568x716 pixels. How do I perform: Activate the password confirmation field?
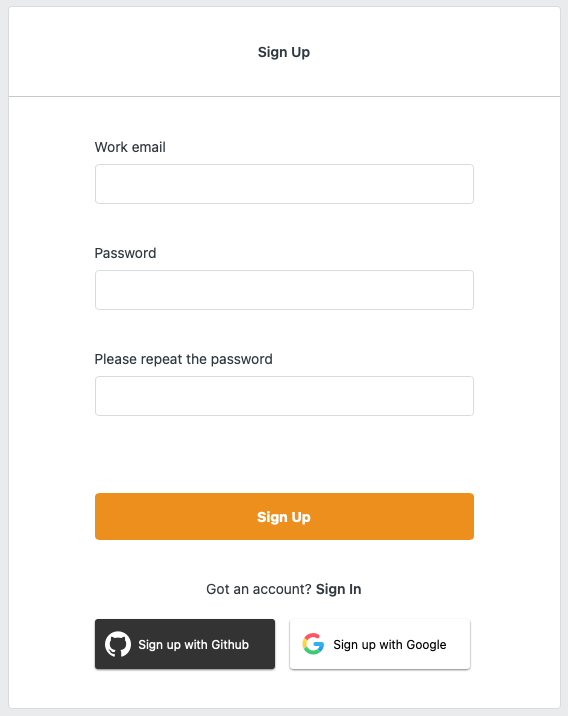(284, 396)
